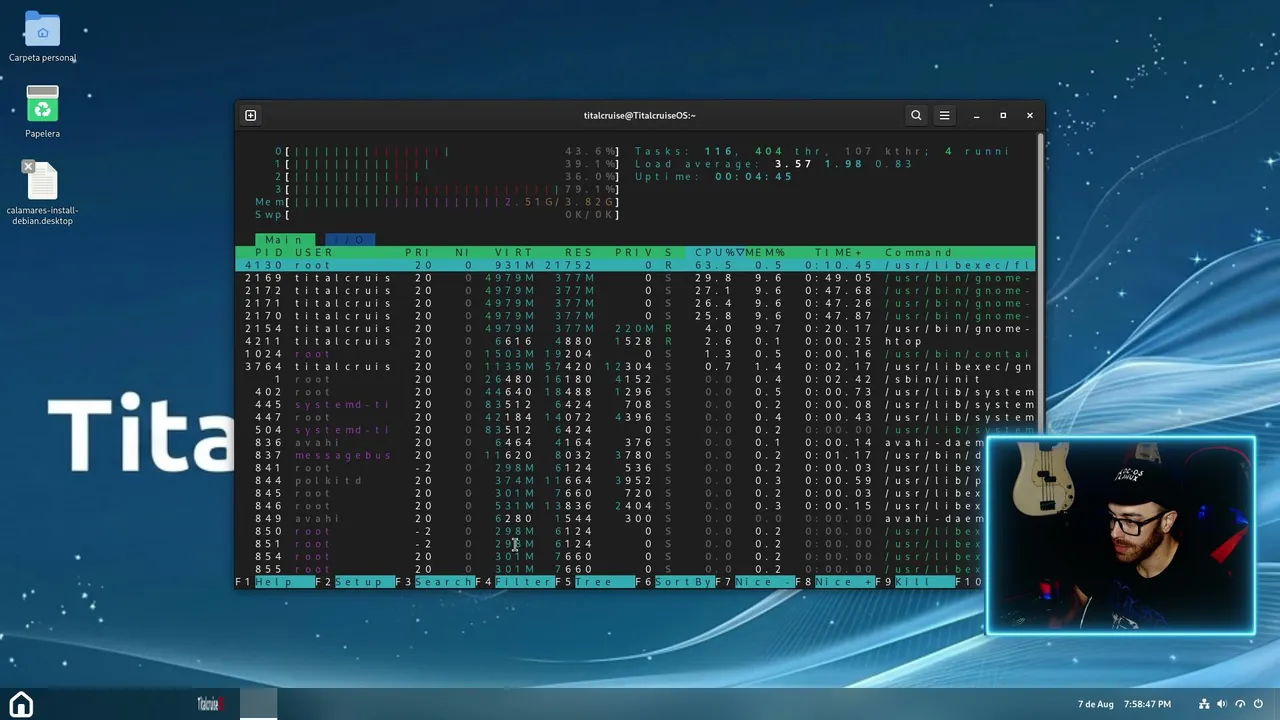The width and height of the screenshot is (1280, 720).
Task: Sort by the PRIV column header
Action: click(x=634, y=253)
